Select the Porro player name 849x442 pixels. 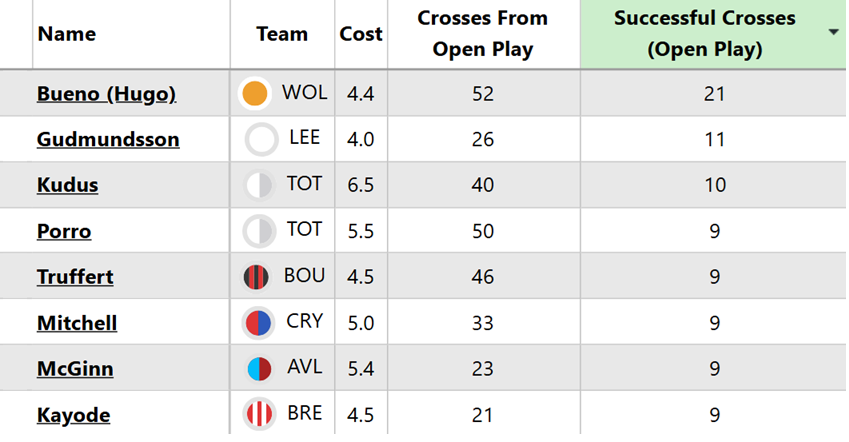pos(64,232)
